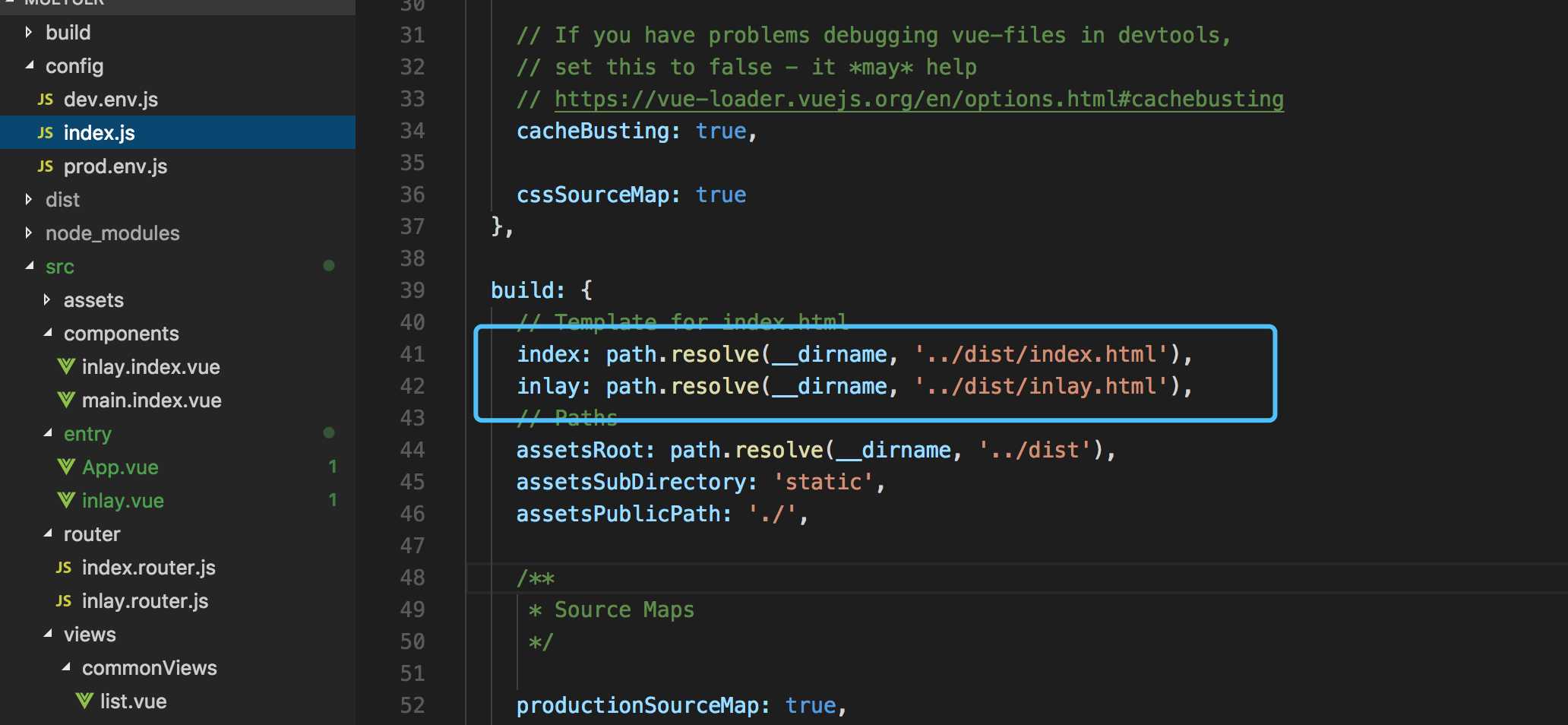Image resolution: width=1568 pixels, height=725 pixels.
Task: Select the dist folder label
Action: [62, 200]
